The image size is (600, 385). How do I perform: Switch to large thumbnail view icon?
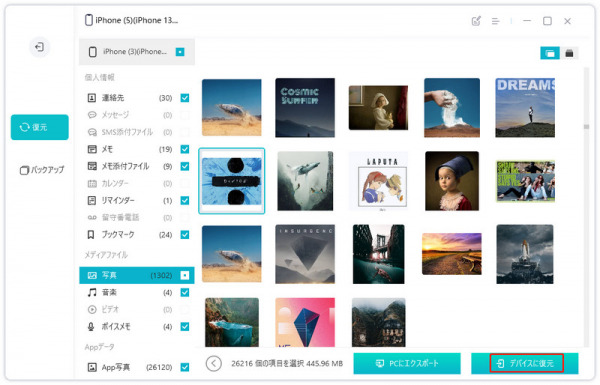(549, 53)
